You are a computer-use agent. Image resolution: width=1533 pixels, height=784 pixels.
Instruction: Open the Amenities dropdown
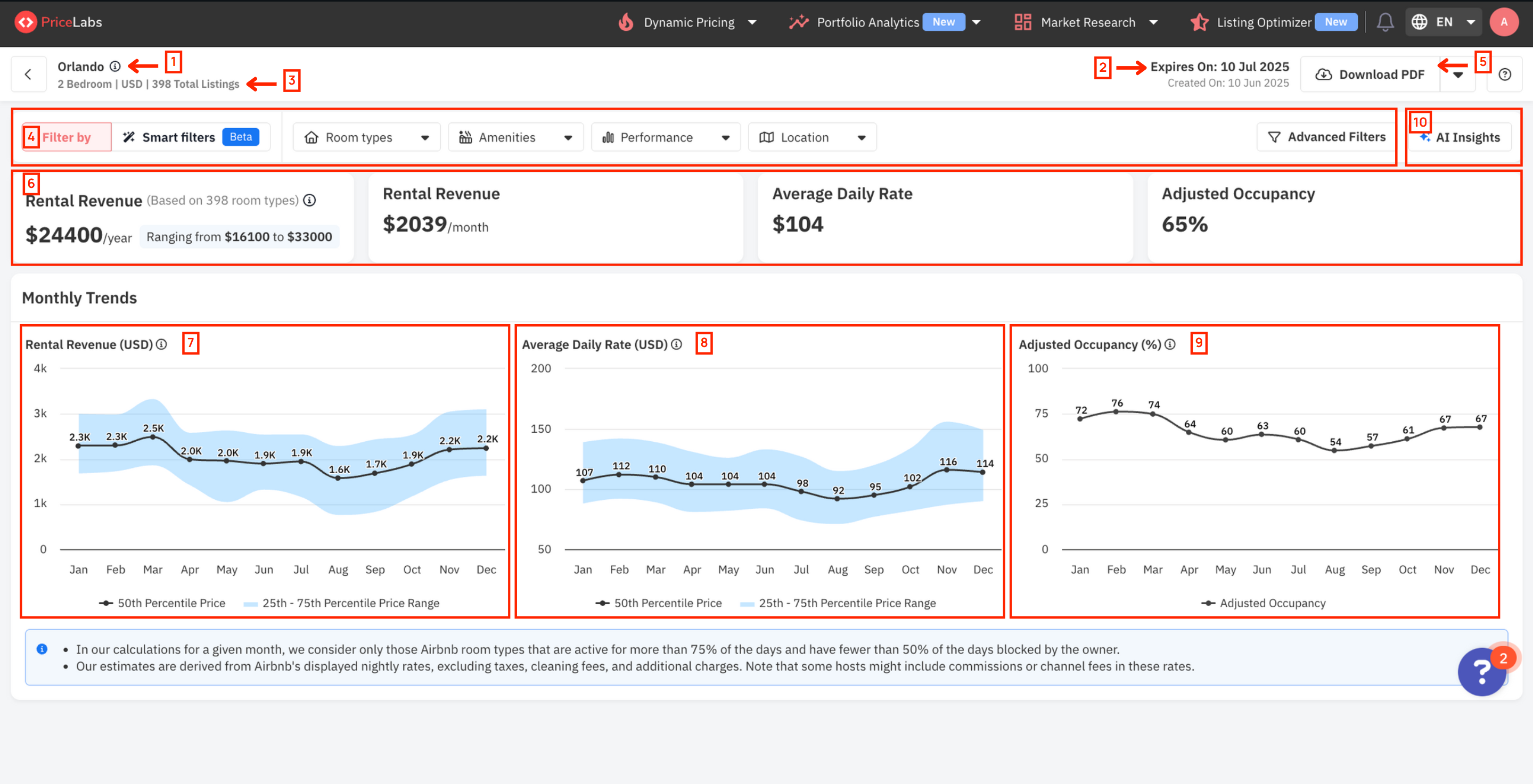tap(515, 137)
